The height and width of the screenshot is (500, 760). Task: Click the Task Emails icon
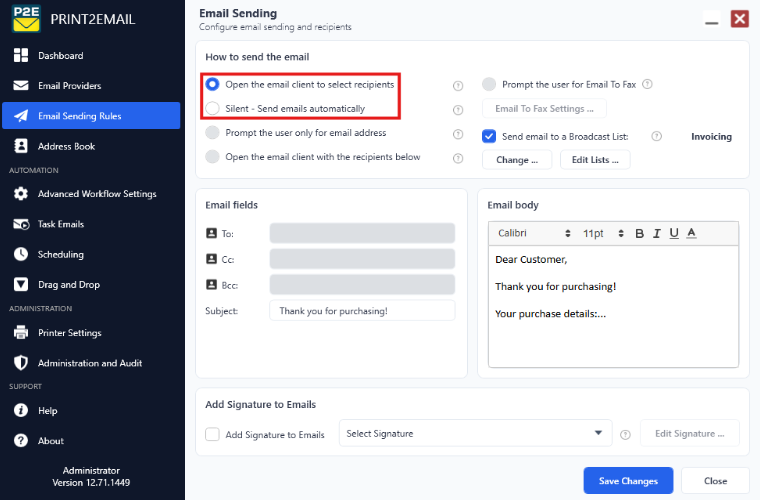[21, 224]
